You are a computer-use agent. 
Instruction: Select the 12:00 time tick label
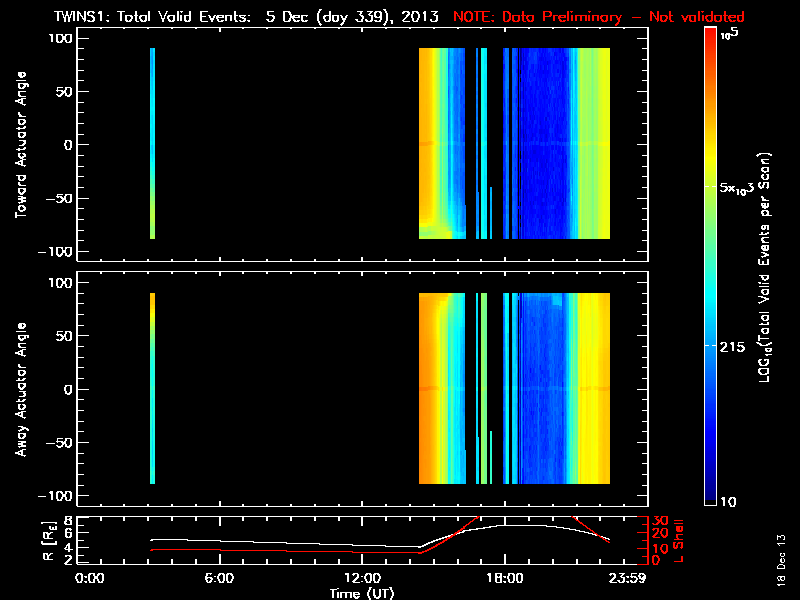[362, 578]
